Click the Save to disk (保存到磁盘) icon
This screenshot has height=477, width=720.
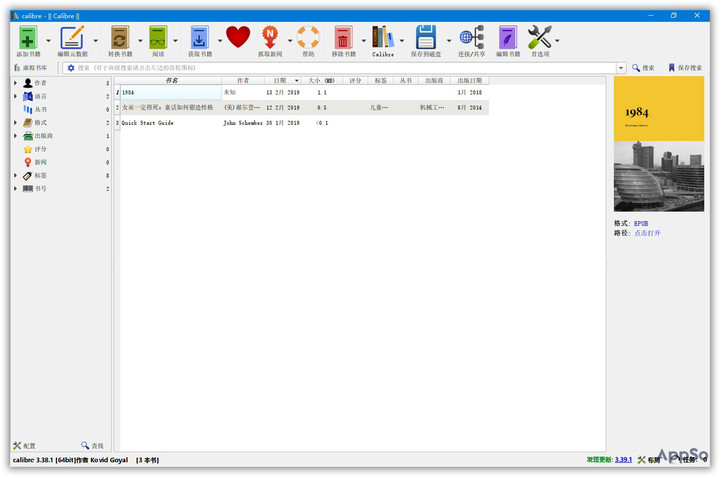click(x=426, y=37)
